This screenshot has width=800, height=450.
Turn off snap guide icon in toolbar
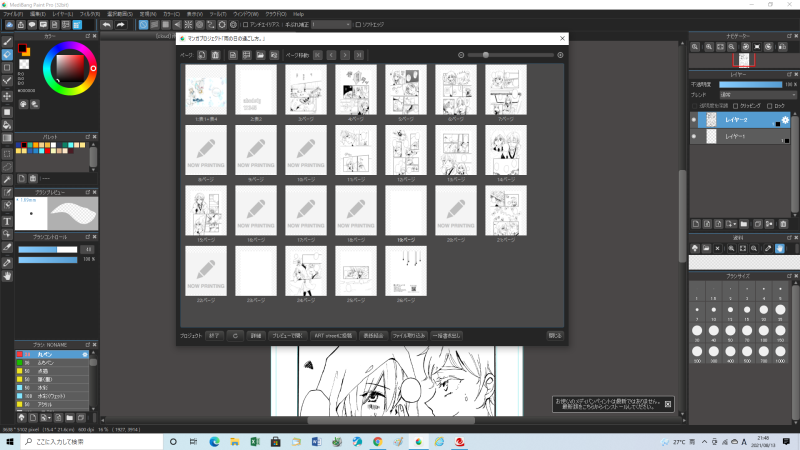pyautogui.click(x=143, y=24)
